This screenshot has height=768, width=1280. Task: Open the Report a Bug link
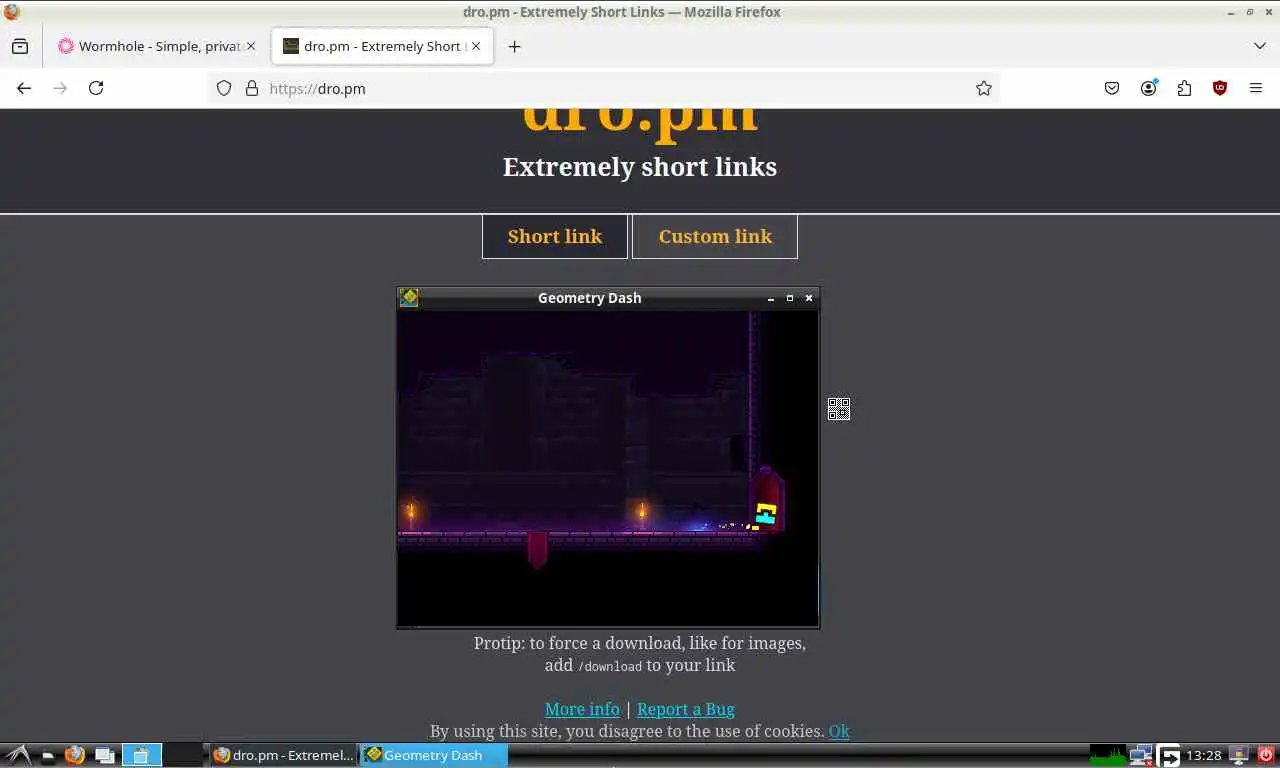(686, 709)
